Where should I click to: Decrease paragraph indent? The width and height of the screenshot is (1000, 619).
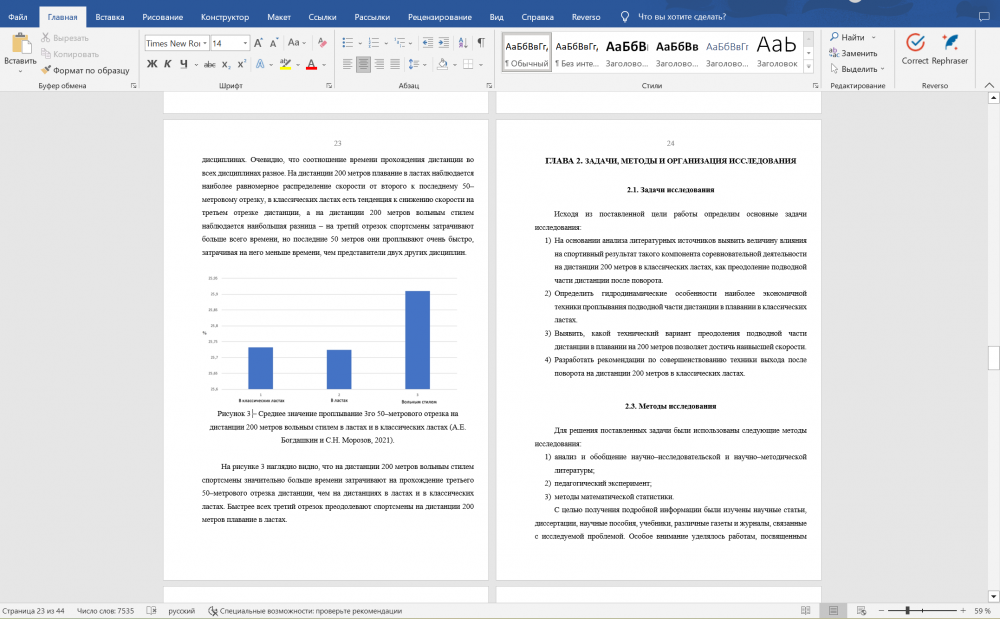(x=427, y=43)
